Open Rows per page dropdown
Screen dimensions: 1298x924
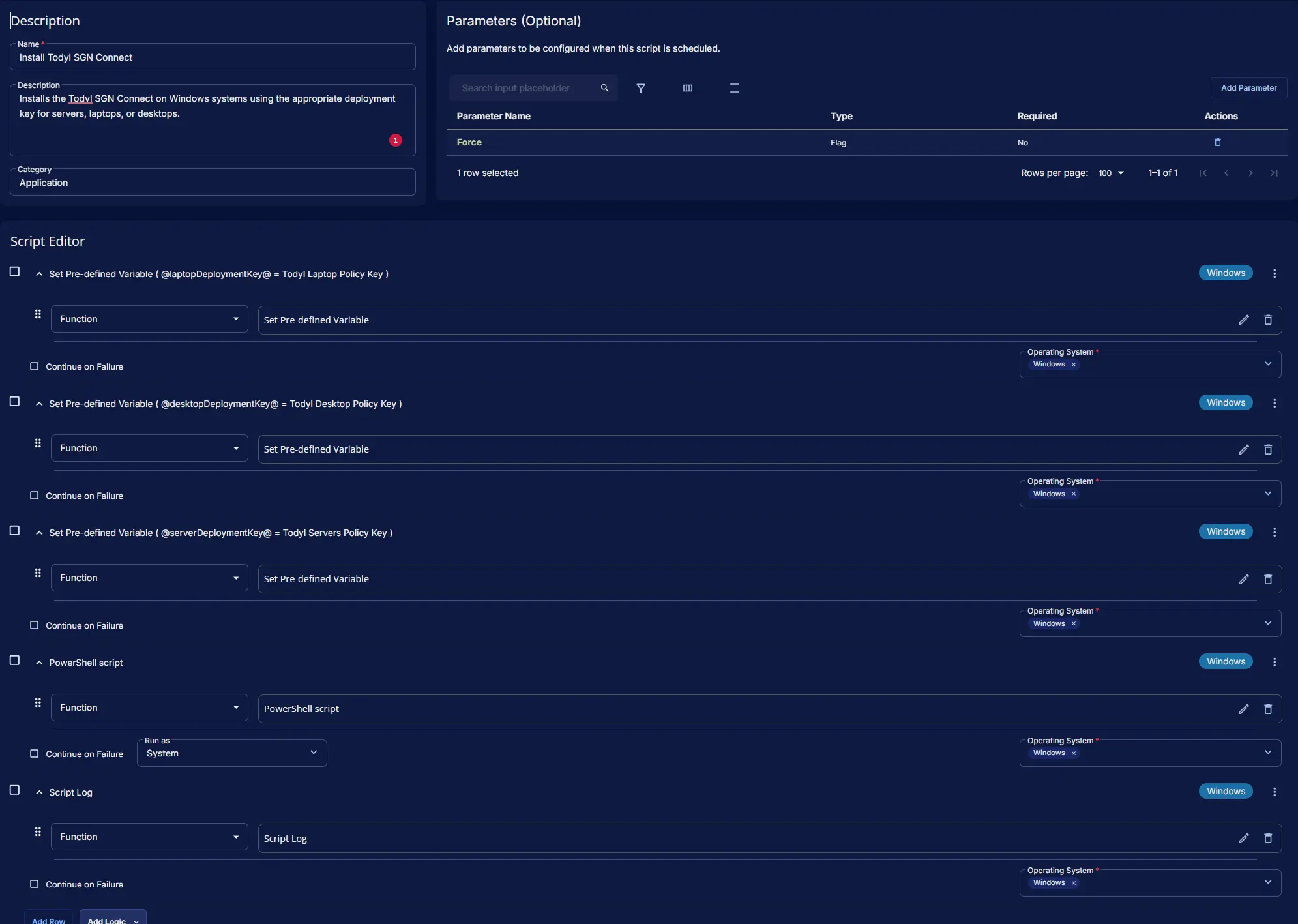click(1111, 173)
